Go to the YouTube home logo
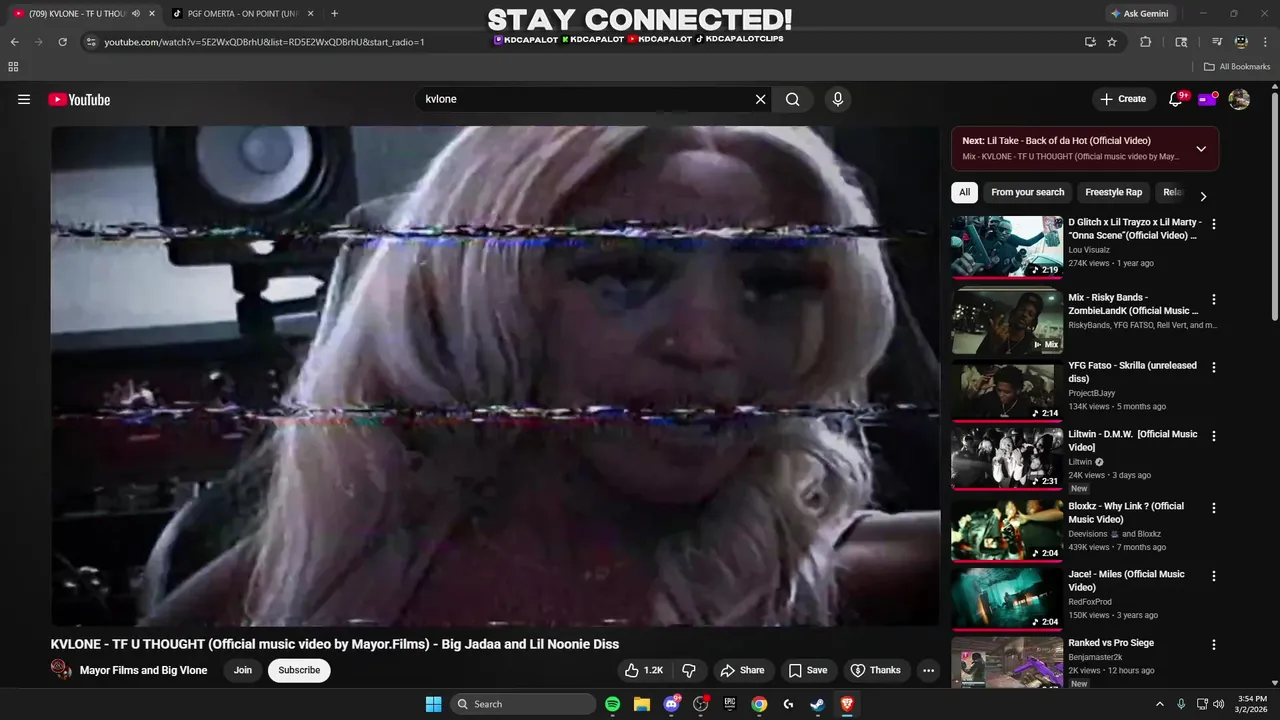Screen dimensions: 1280x720 (79, 99)
